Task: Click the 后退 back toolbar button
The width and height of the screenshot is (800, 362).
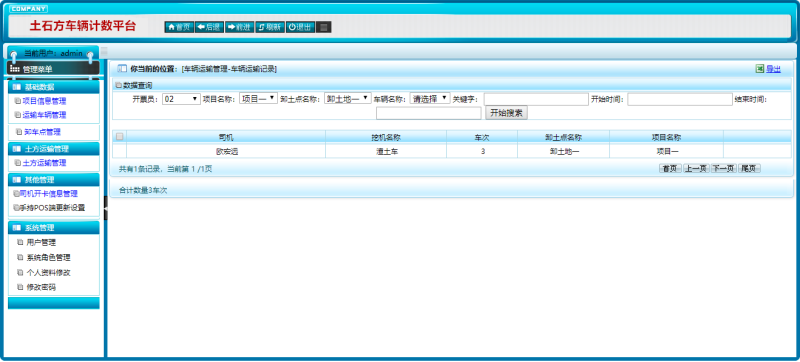Action: [209, 27]
